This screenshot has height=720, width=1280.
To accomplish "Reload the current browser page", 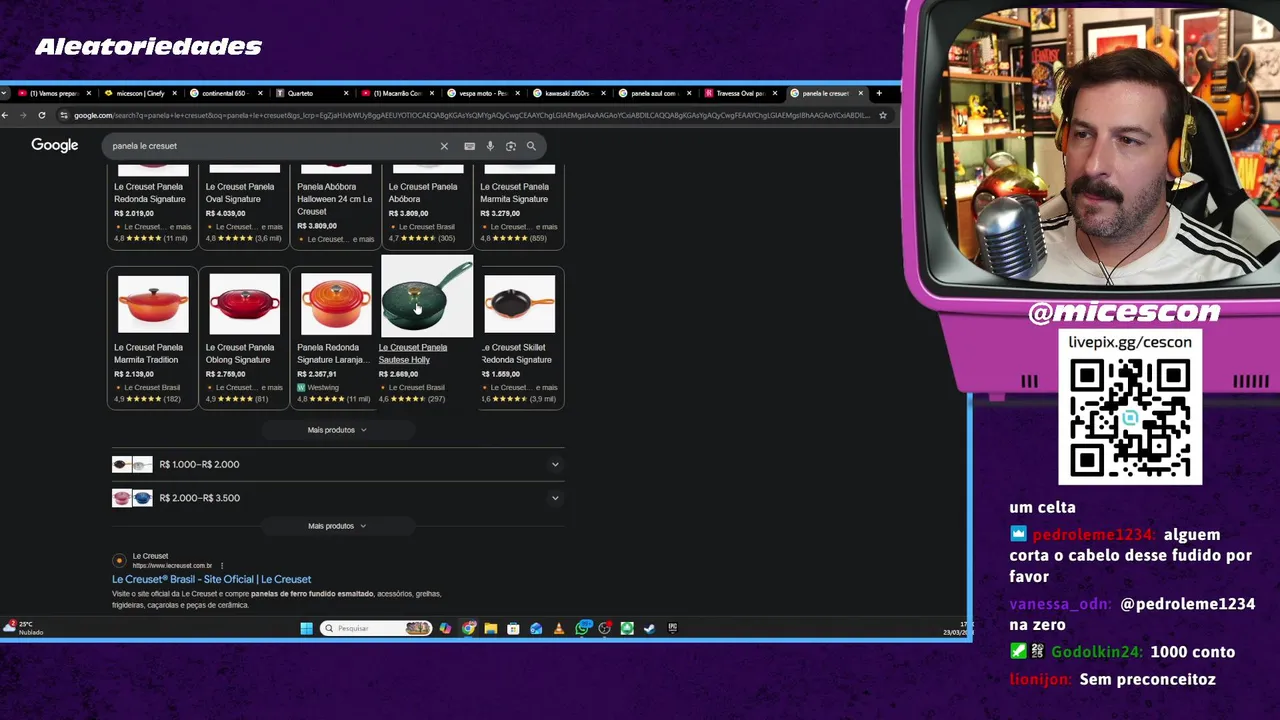I will [41, 115].
